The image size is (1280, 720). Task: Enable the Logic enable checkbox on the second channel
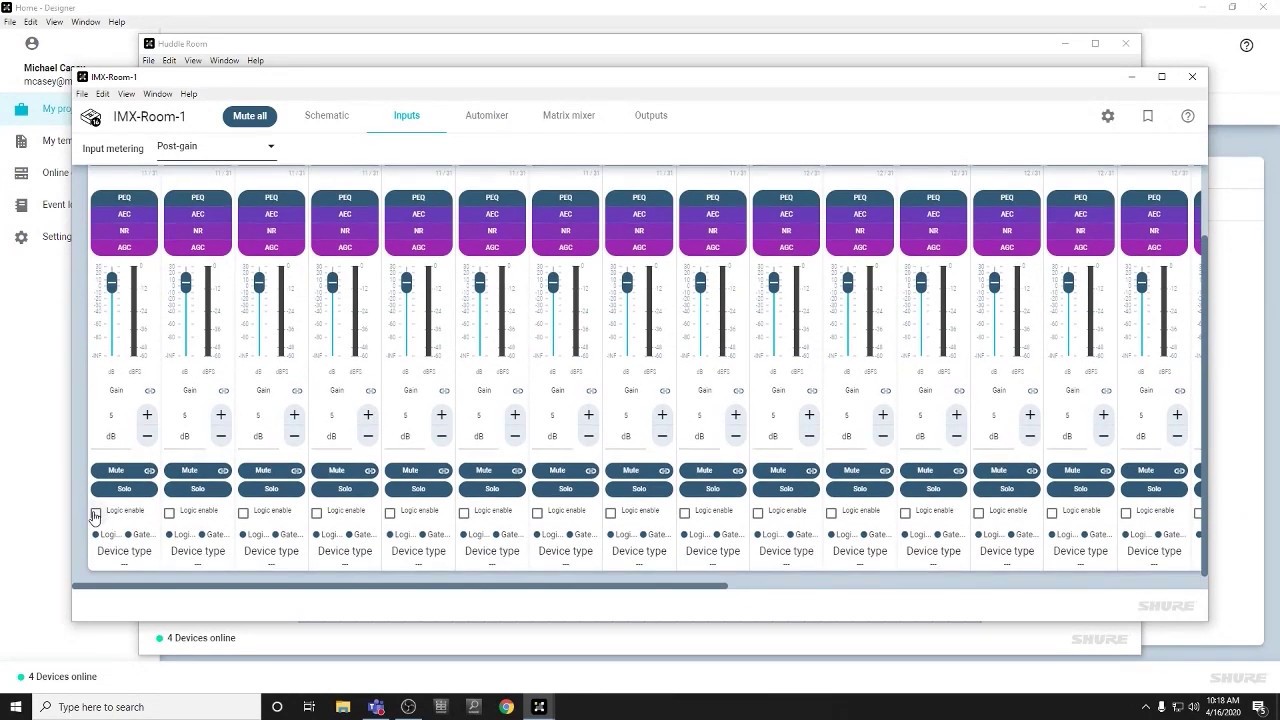pyautogui.click(x=169, y=513)
